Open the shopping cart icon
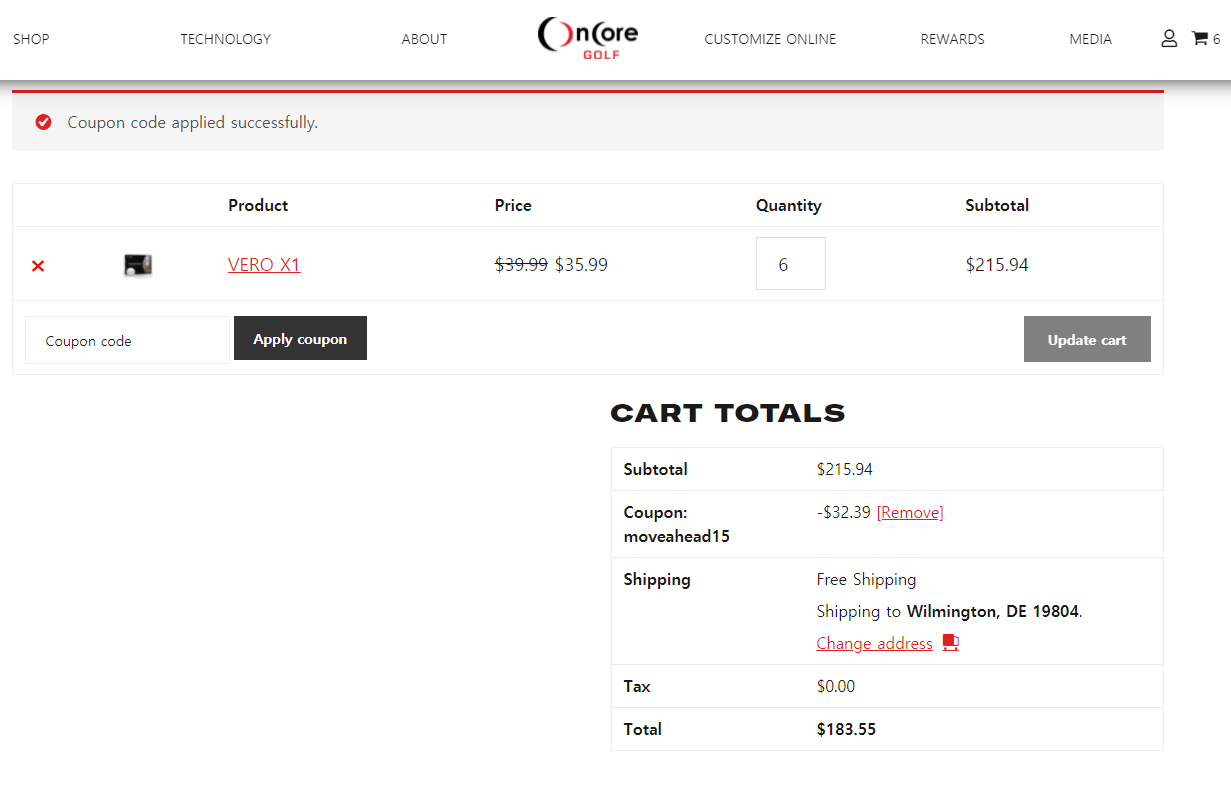The height and width of the screenshot is (792, 1231). (1200, 39)
